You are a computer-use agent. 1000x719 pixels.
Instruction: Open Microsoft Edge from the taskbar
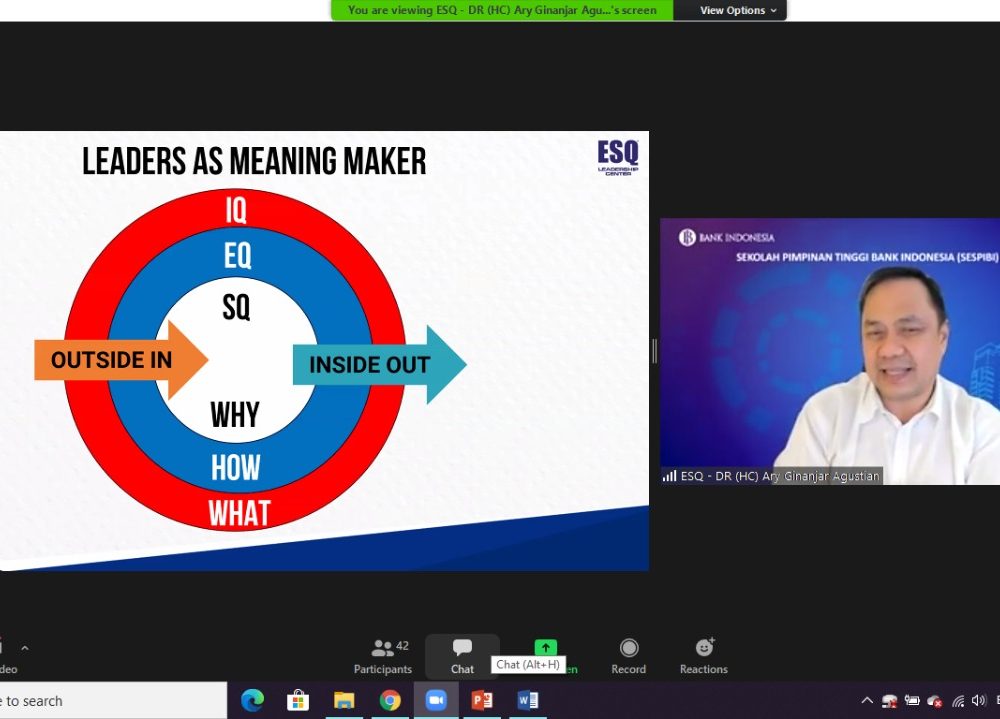(252, 701)
